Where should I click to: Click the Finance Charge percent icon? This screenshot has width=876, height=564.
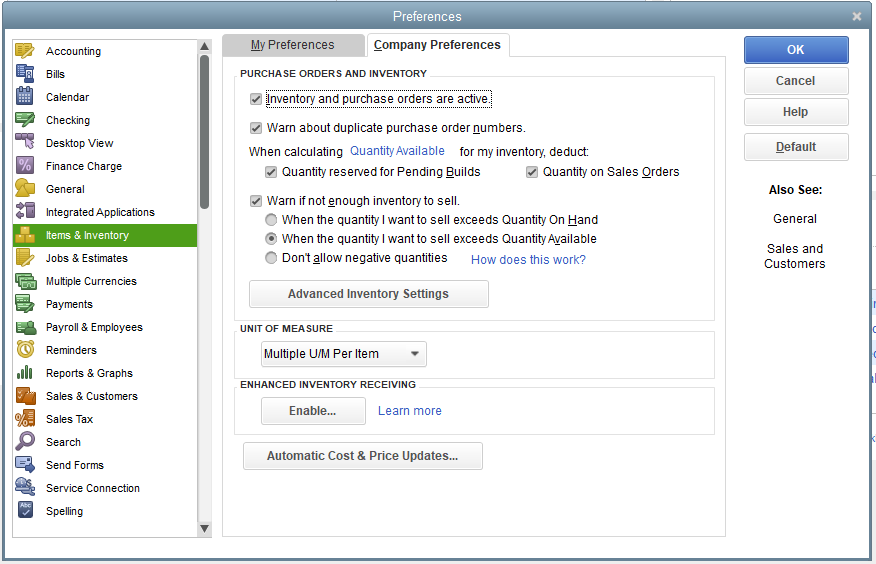25,166
